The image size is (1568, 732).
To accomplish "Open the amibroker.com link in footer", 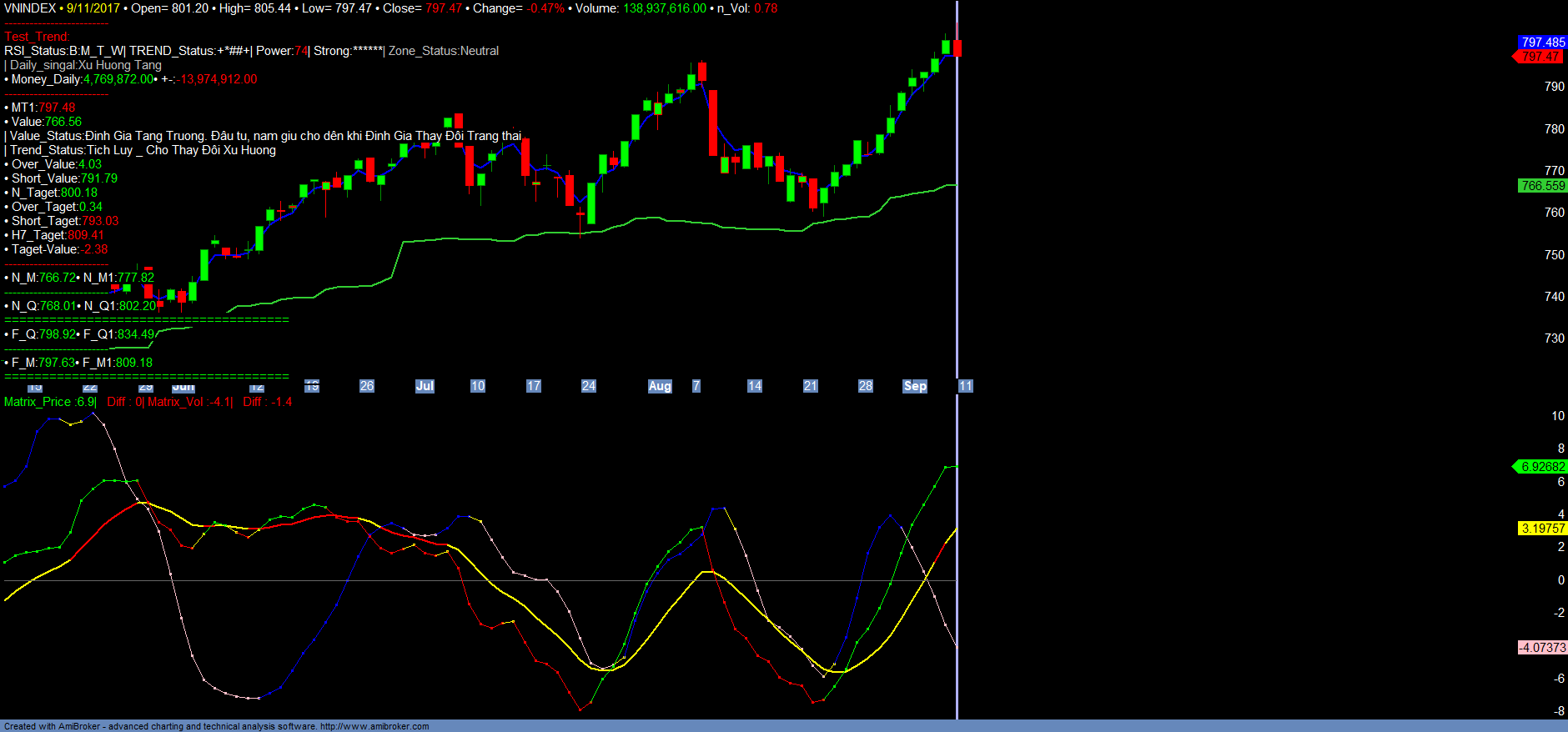I will 374,726.
